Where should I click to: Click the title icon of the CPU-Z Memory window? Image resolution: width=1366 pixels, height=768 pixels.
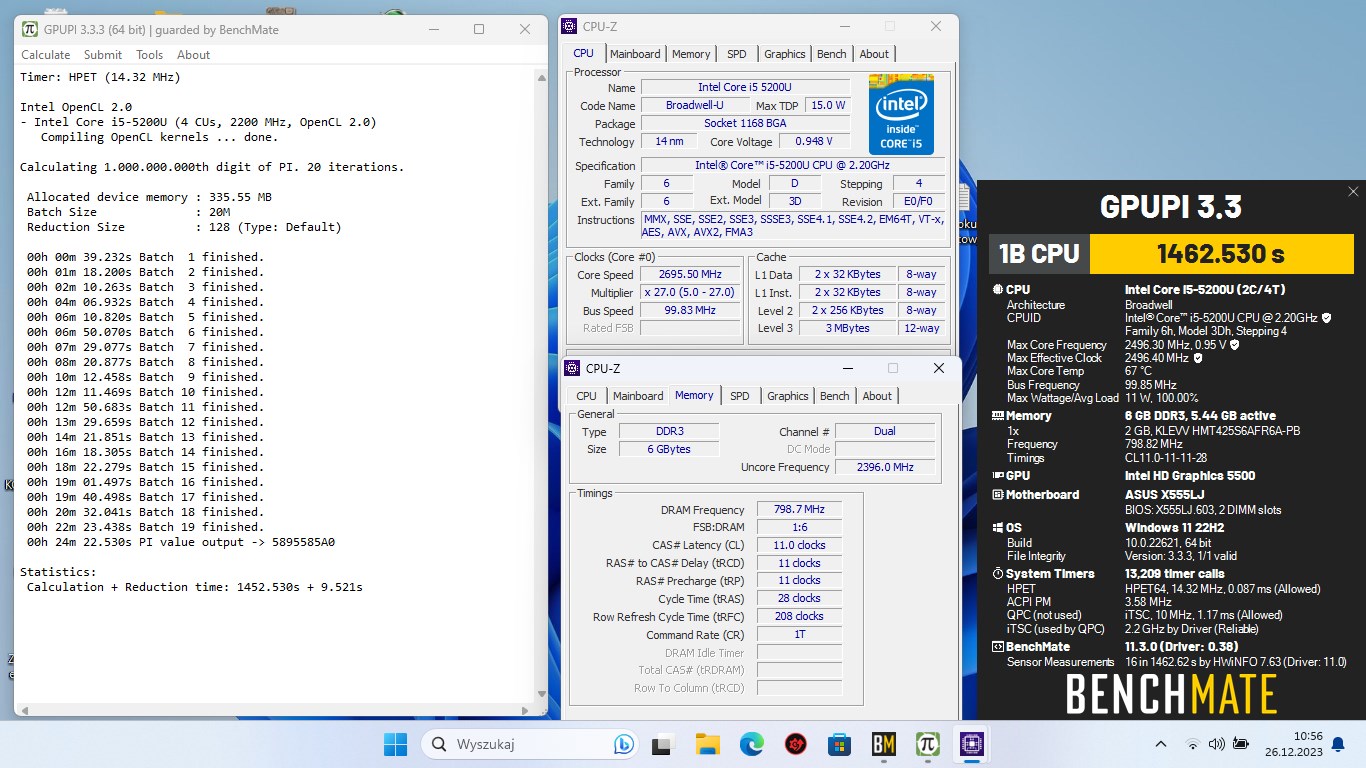[572, 368]
